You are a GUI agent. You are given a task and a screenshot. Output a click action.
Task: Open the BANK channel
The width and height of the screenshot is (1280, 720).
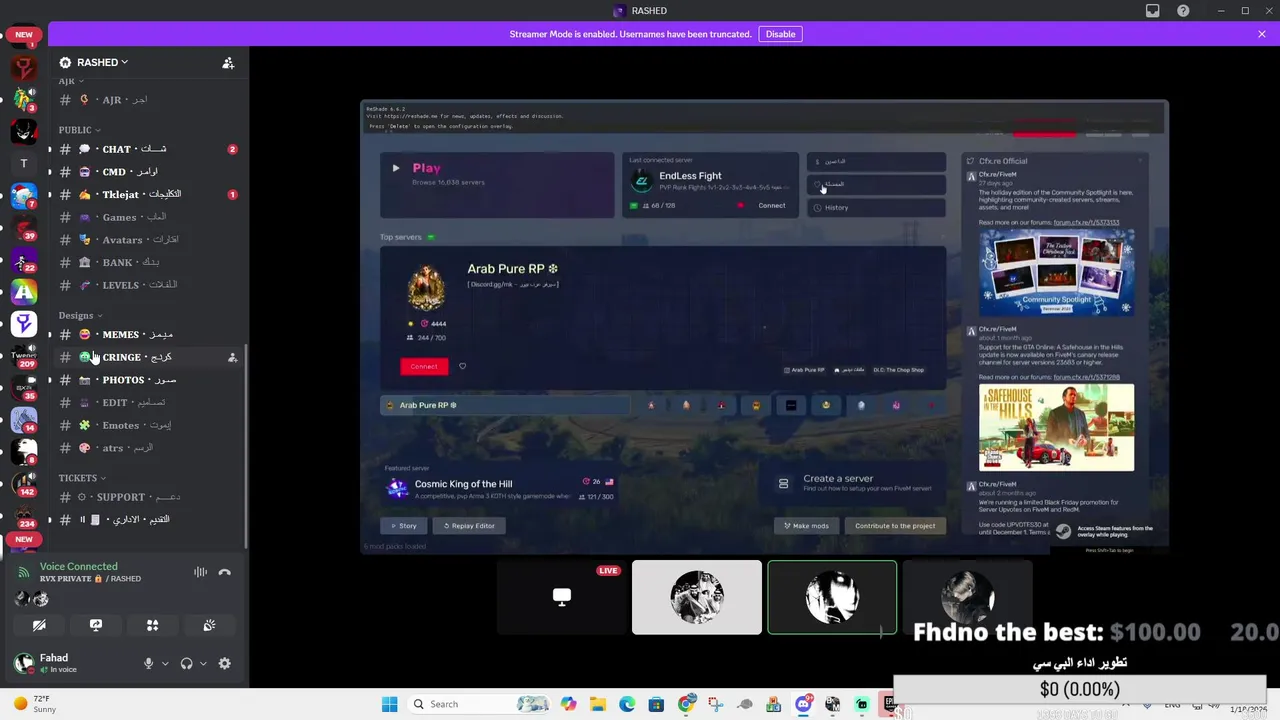[147, 262]
